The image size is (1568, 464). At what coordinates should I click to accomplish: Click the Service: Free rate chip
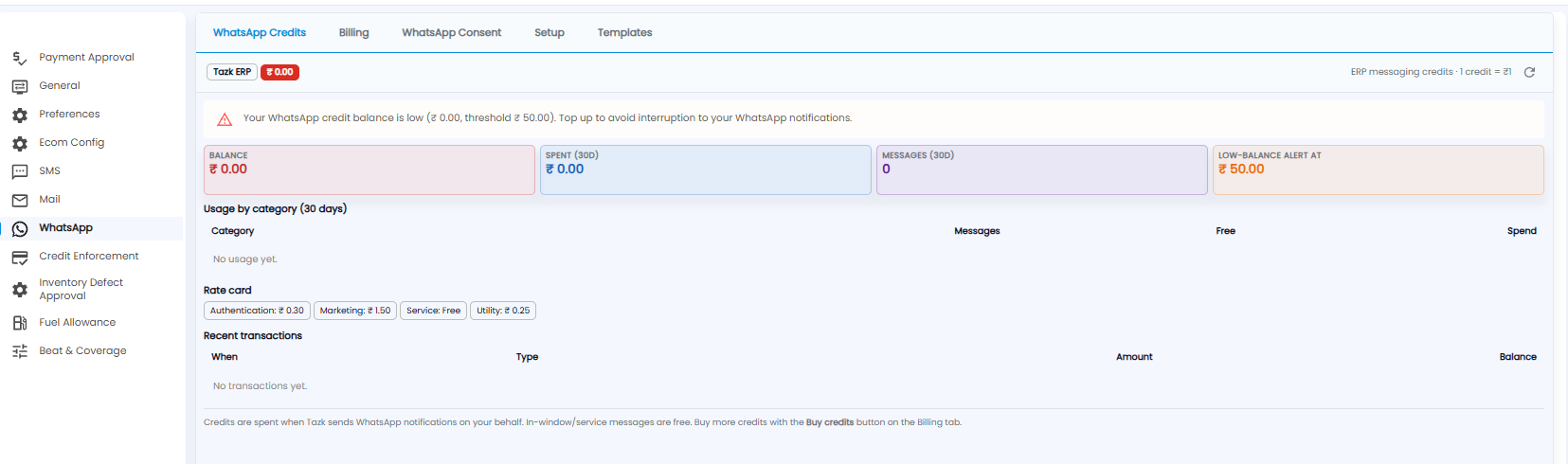pos(434,311)
